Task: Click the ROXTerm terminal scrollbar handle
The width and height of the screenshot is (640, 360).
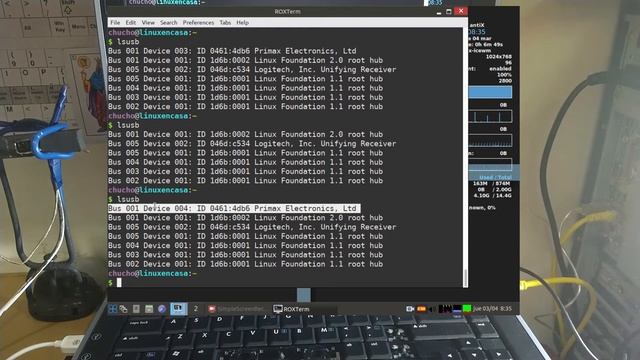Action: click(x=465, y=278)
